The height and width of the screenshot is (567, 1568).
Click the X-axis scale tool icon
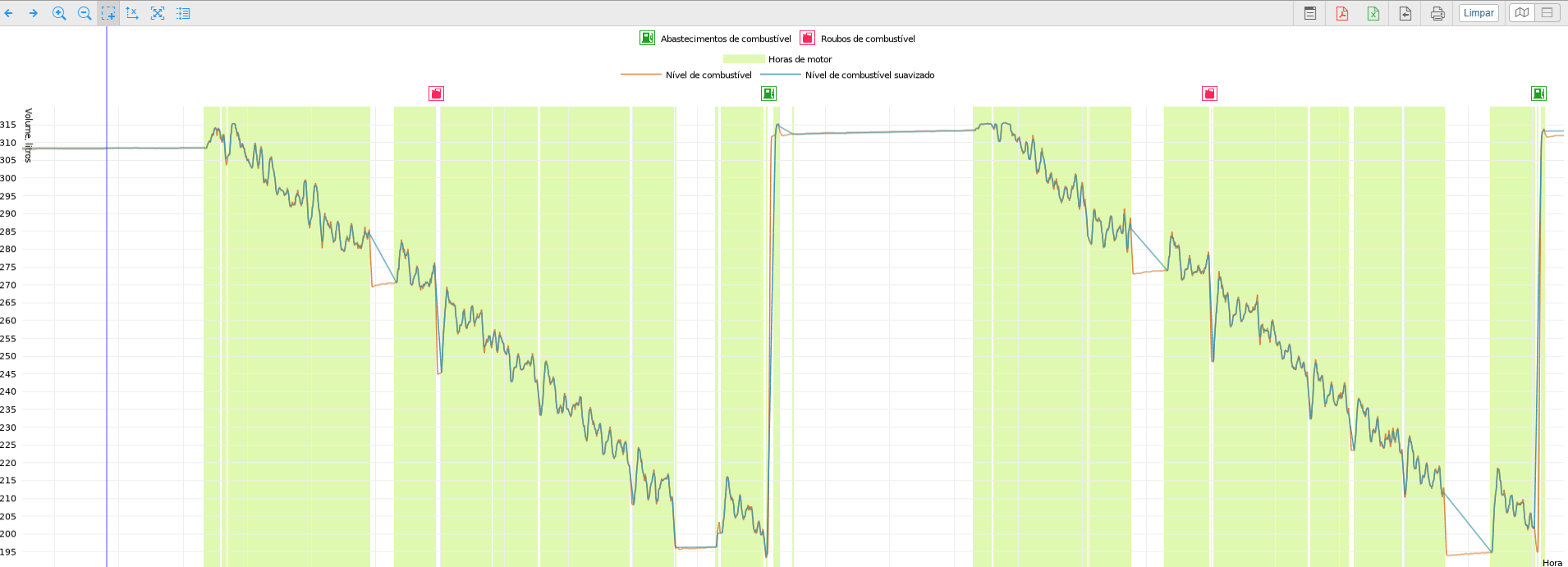tap(132, 13)
